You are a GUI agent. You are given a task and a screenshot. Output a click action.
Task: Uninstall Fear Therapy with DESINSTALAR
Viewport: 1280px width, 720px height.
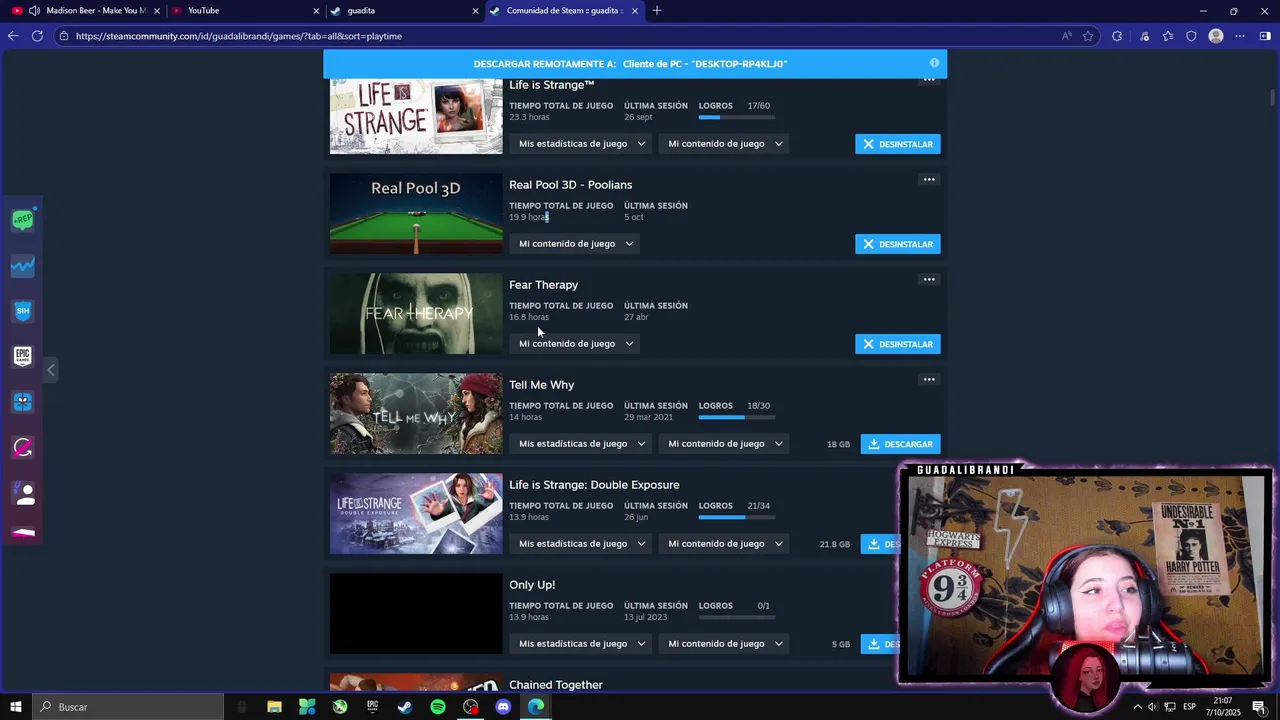[898, 344]
